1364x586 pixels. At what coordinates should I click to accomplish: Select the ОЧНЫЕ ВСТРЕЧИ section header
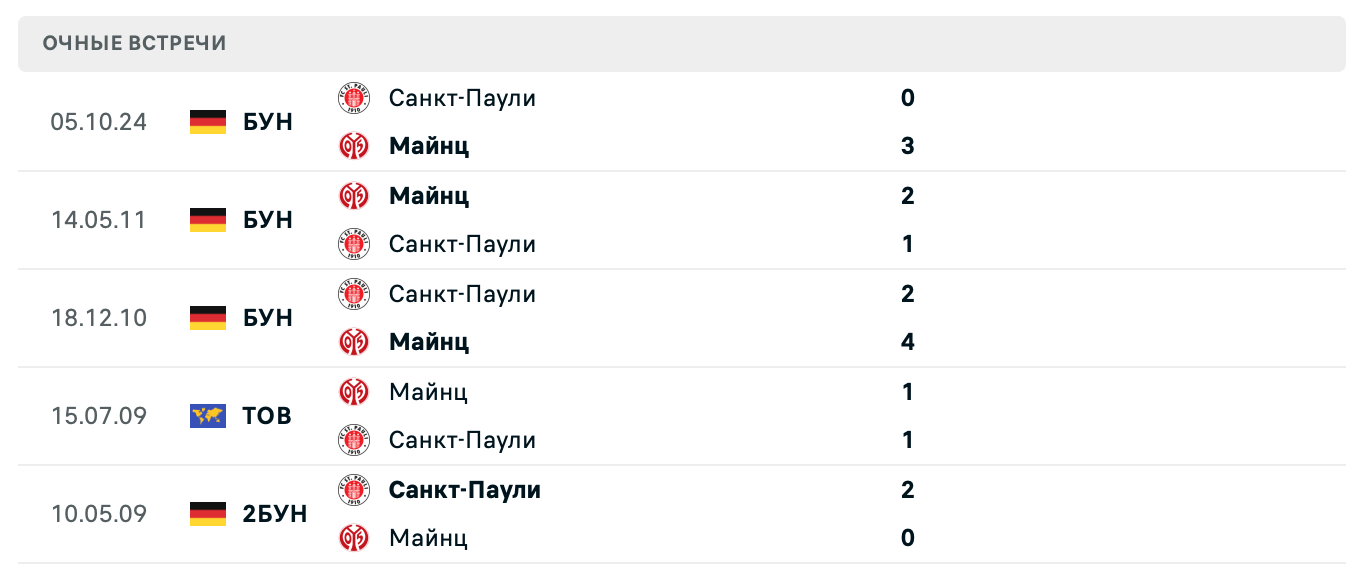[x=135, y=43]
